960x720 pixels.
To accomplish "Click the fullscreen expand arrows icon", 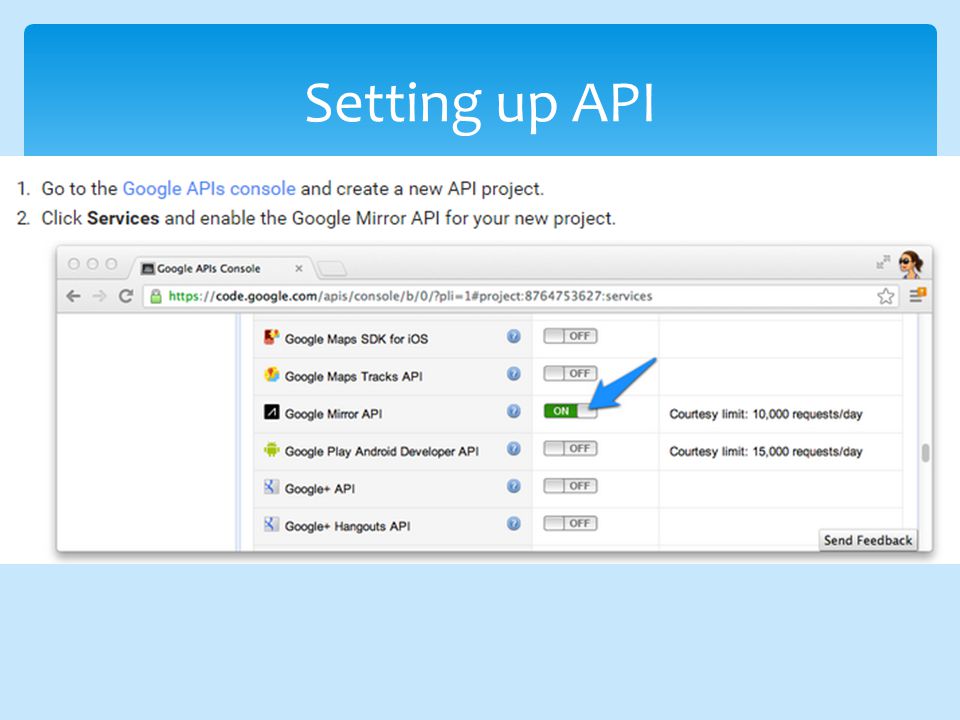I will coord(883,262).
